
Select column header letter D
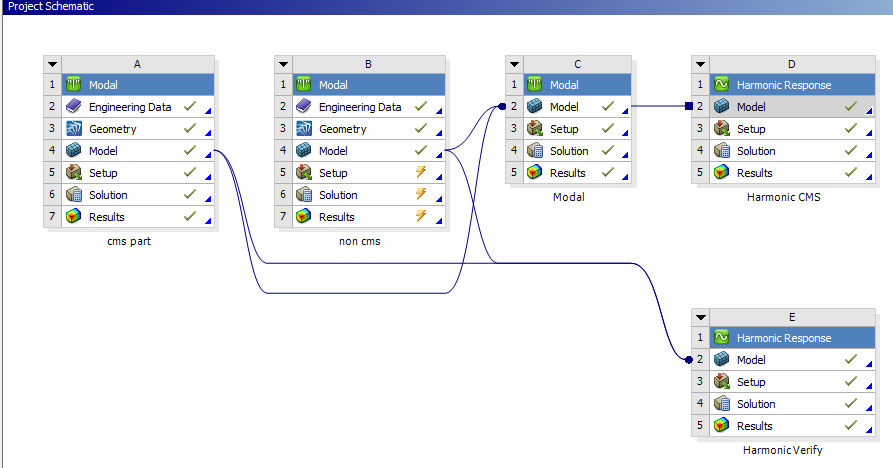pyautogui.click(x=792, y=64)
